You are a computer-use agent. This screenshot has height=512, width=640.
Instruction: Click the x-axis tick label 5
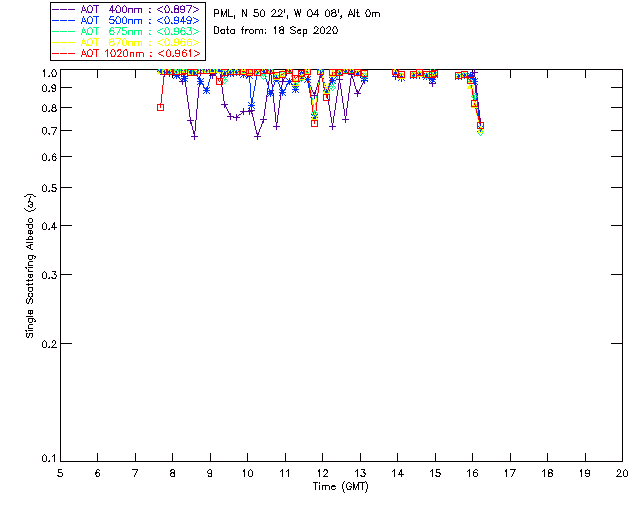coord(60,473)
